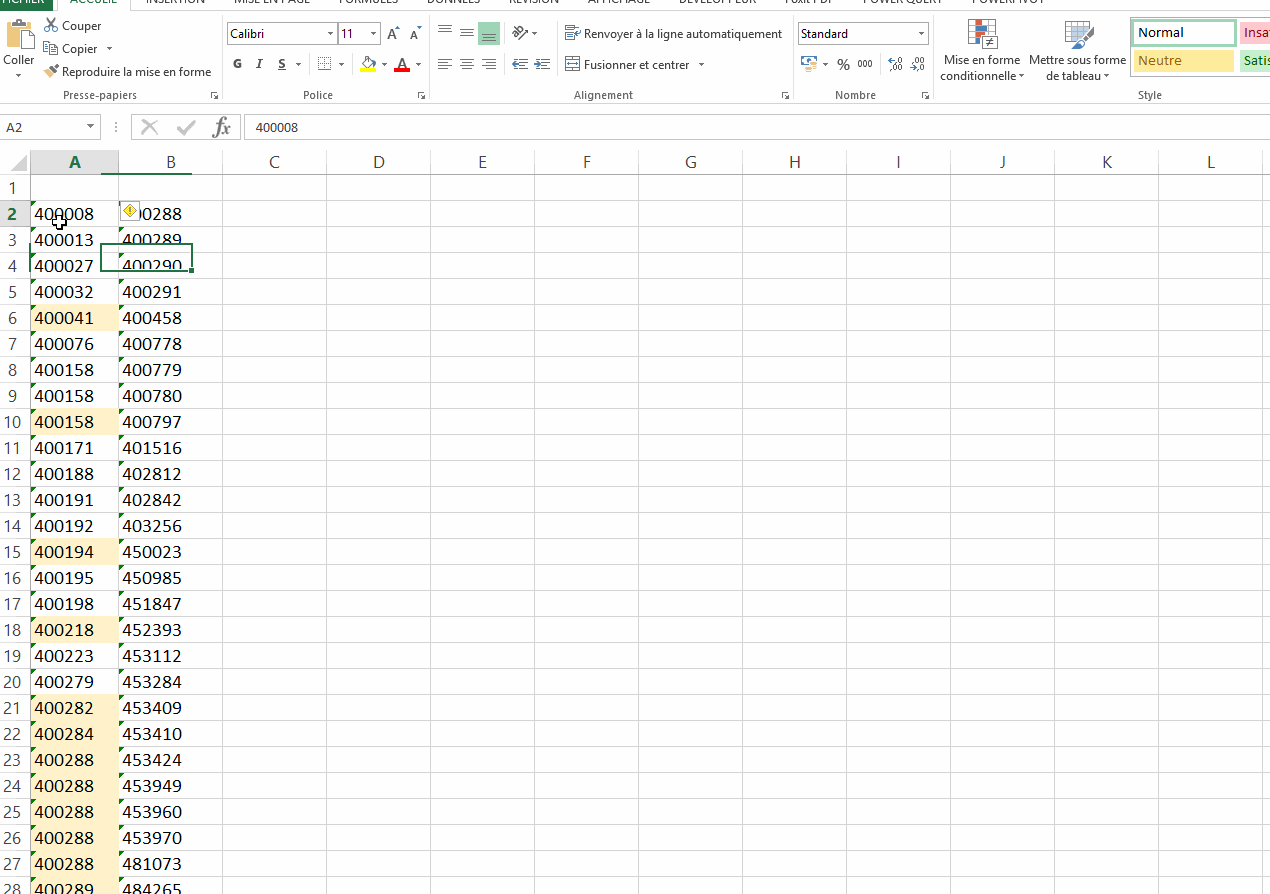Apply the thousands separator 000 format
The height and width of the screenshot is (894, 1270).
coord(865,64)
